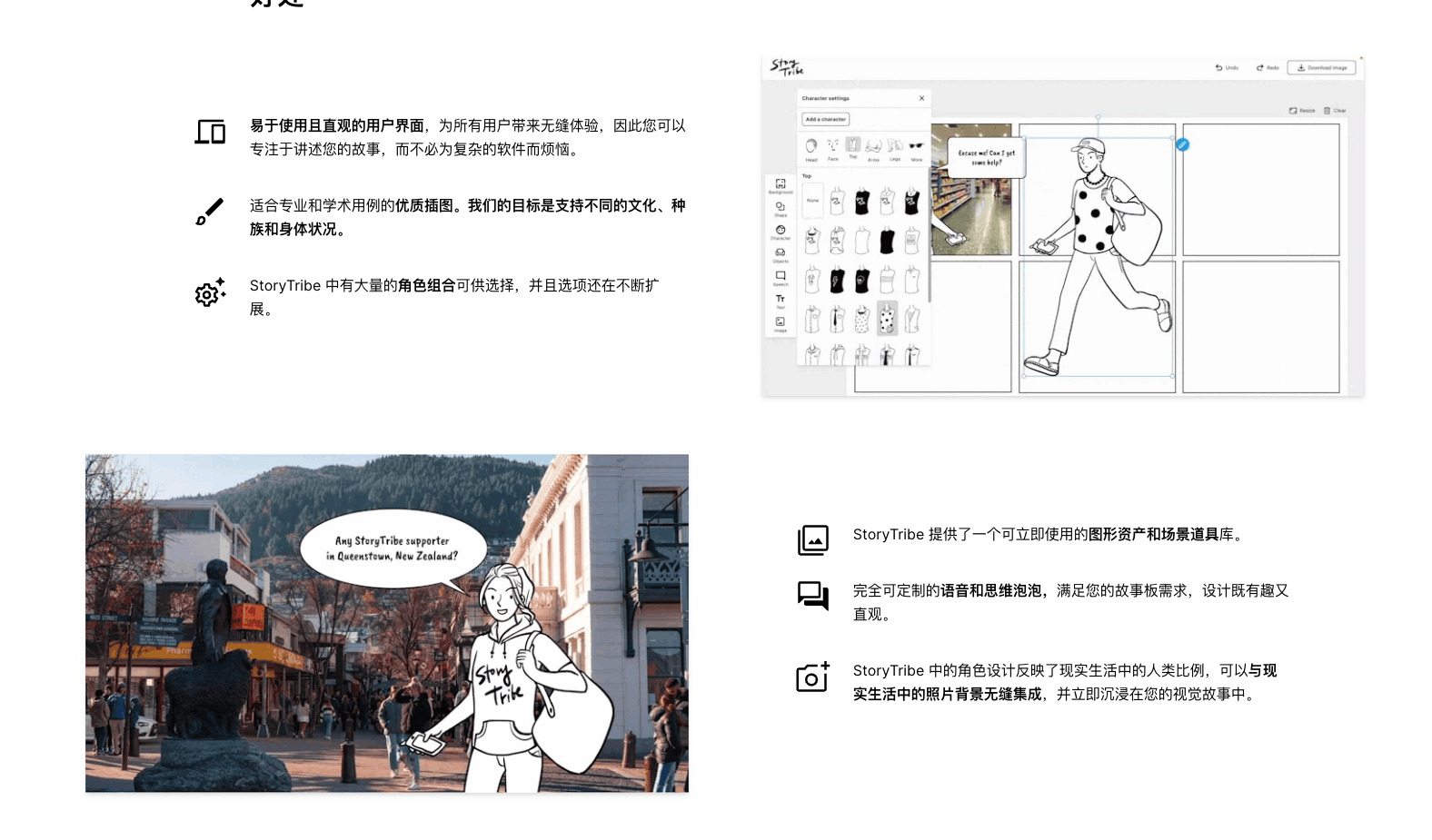This screenshot has height=840, width=1432.
Task: Click the Undo button
Action: pyautogui.click(x=1227, y=67)
